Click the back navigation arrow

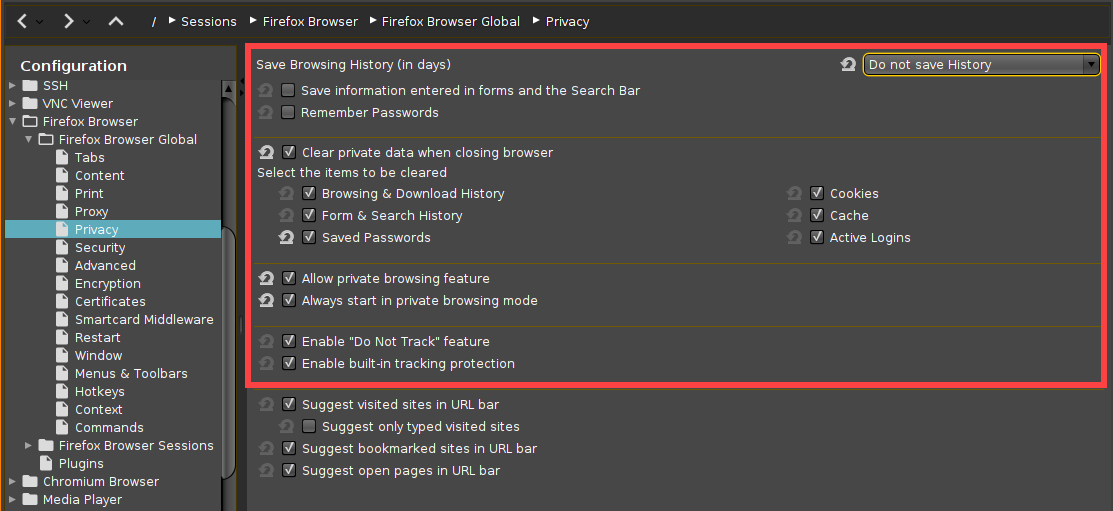[23, 21]
